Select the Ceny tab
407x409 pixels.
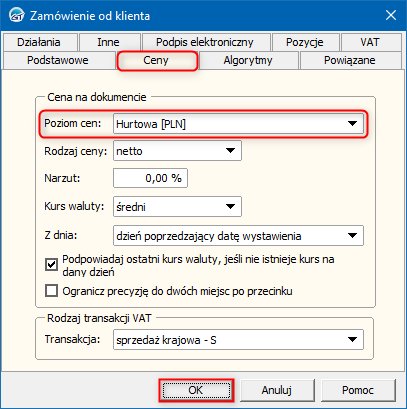(156, 60)
